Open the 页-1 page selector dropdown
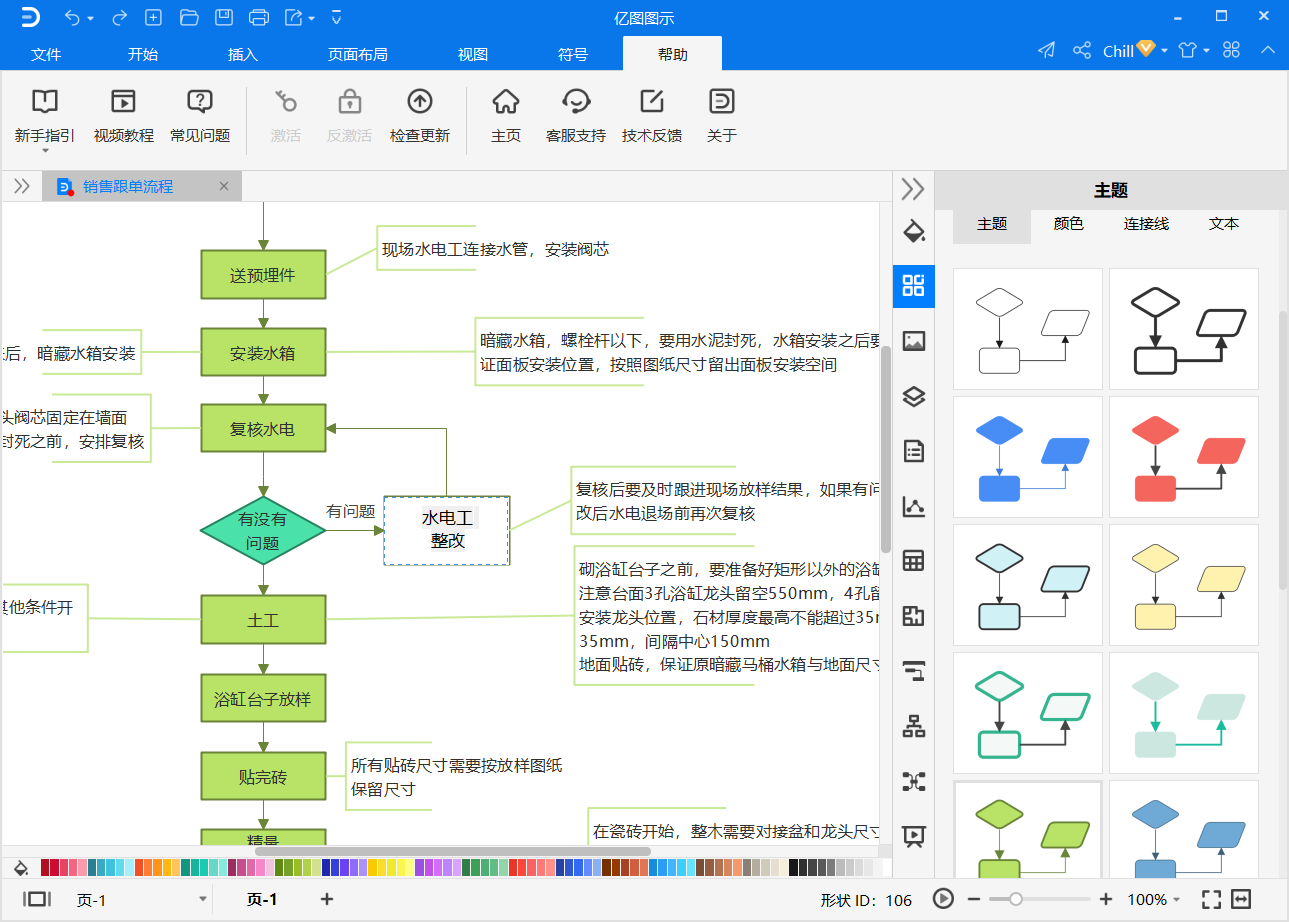This screenshot has height=922, width=1289. [x=203, y=900]
